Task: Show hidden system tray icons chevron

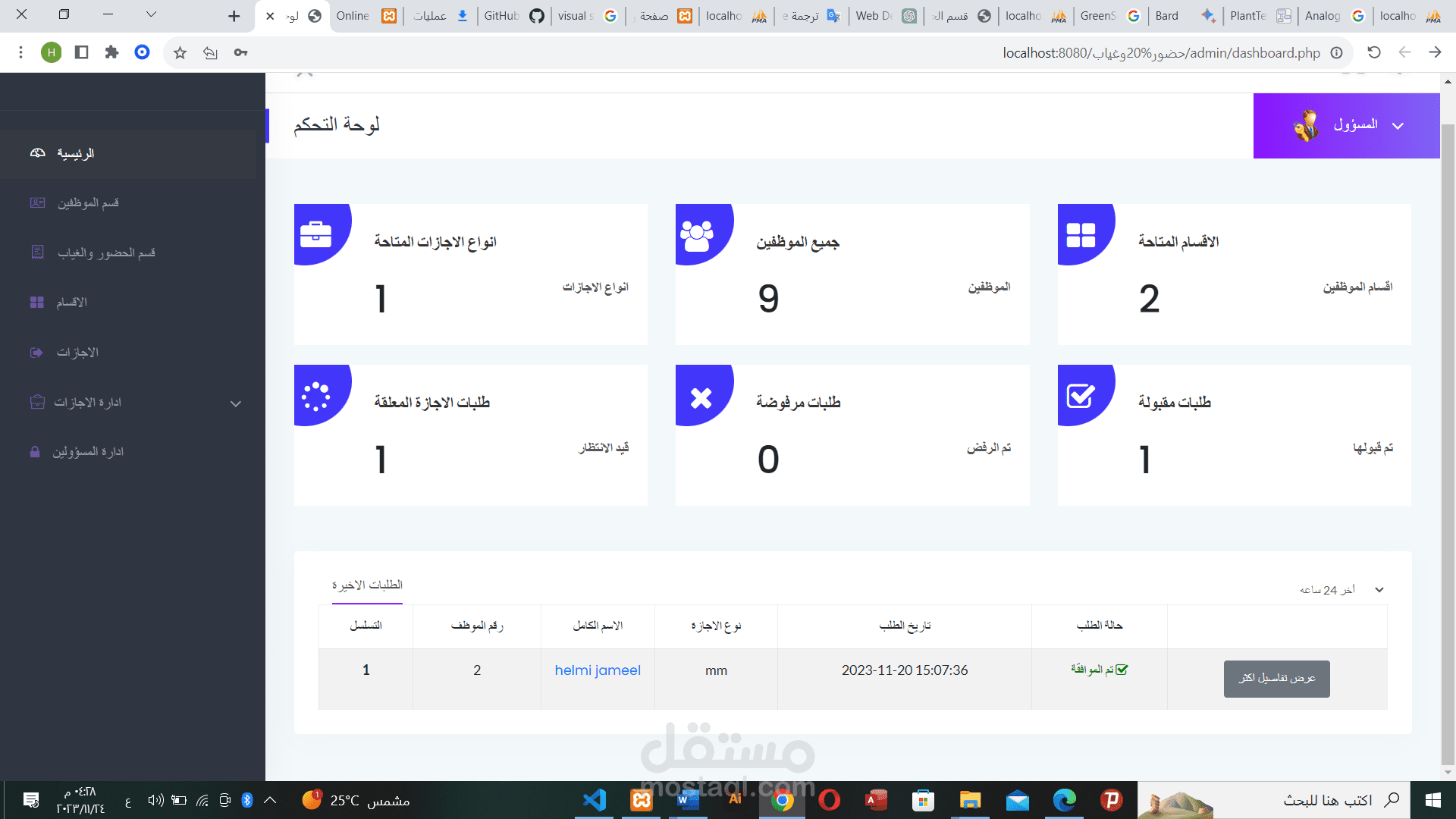Action: coord(270,800)
